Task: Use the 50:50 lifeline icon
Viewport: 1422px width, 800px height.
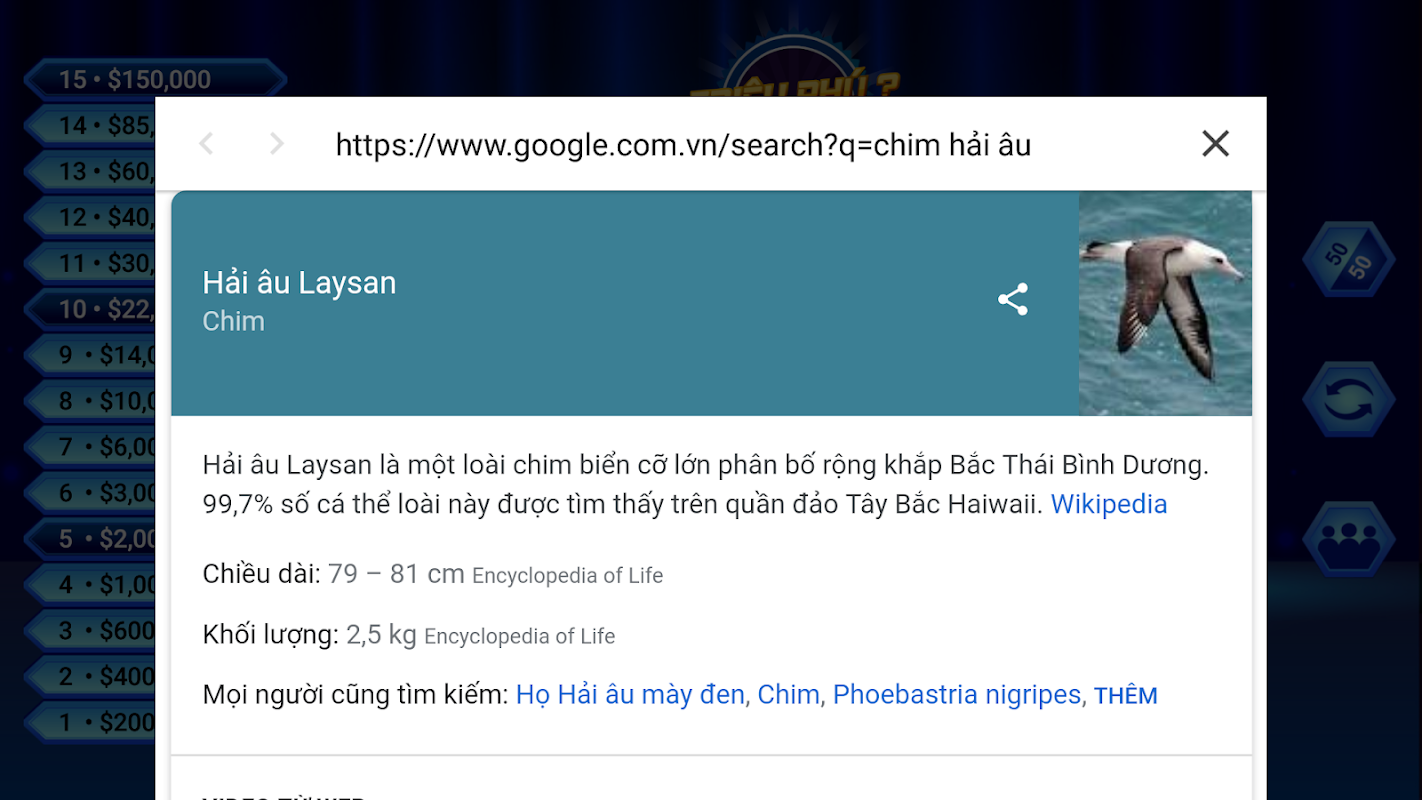Action: point(1349,260)
